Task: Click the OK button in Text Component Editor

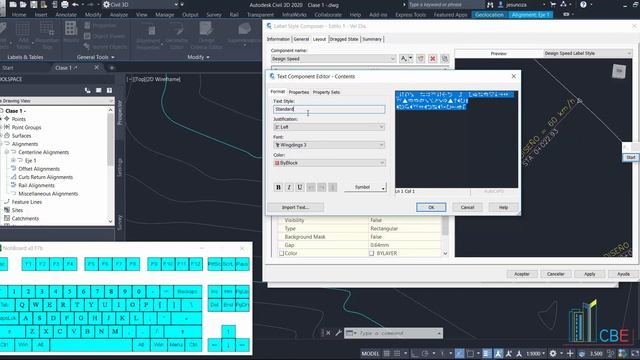Action: point(431,207)
